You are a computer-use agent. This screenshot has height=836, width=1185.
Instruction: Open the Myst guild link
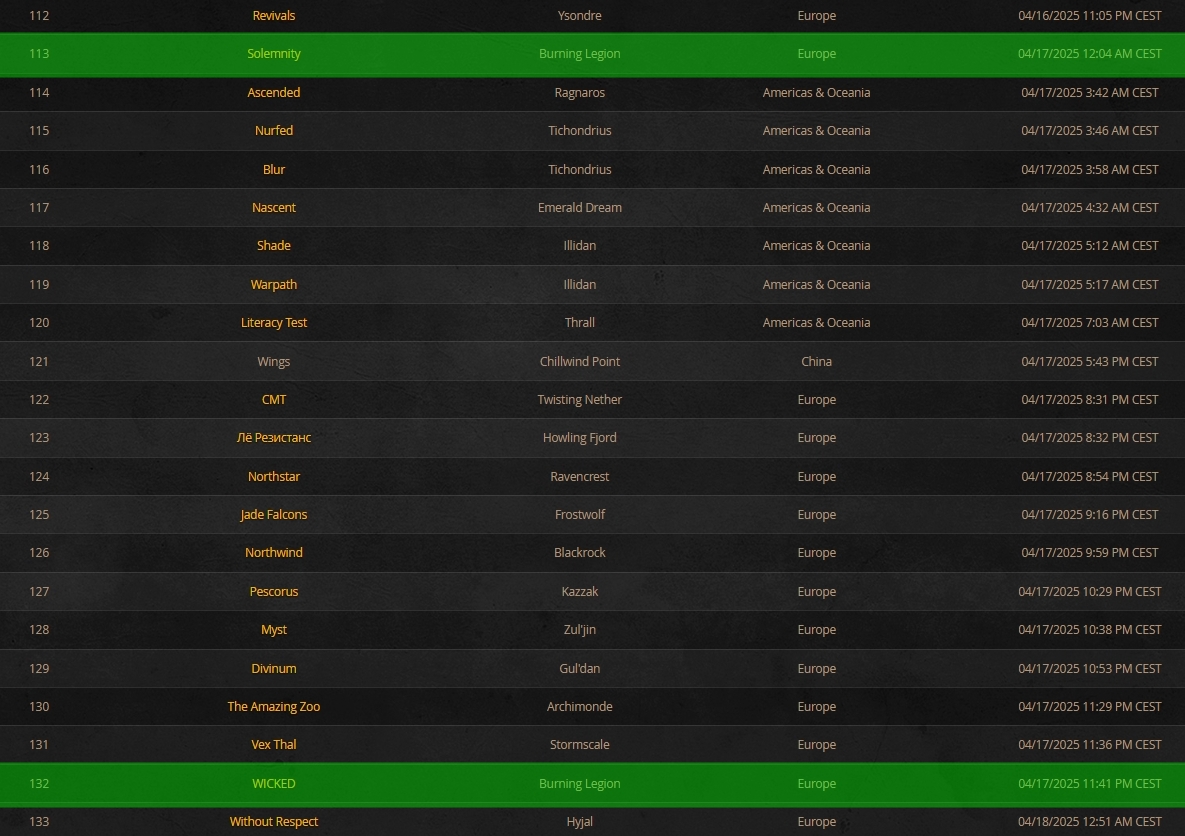[274, 630]
